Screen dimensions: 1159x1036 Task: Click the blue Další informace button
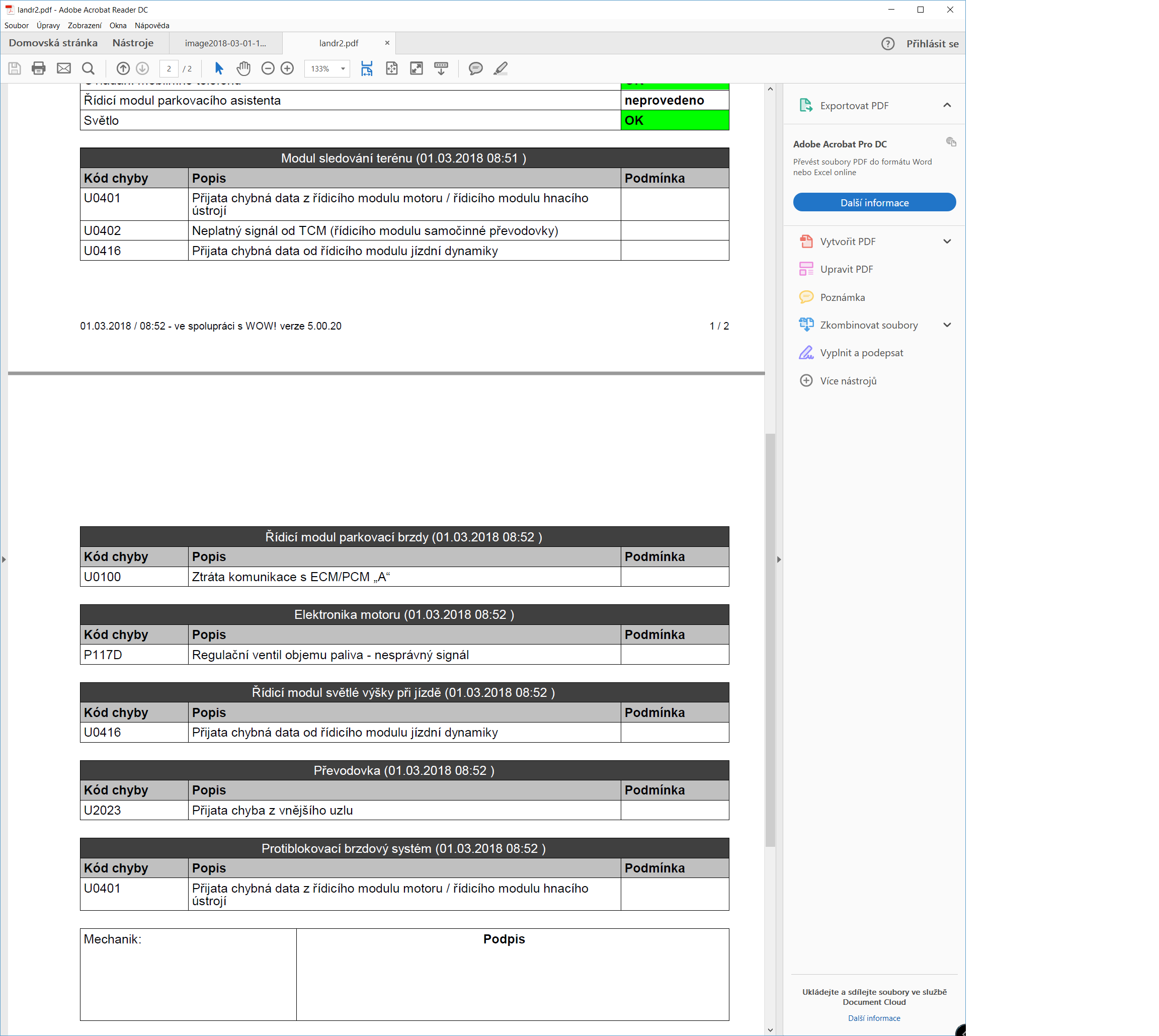pyautogui.click(x=874, y=203)
